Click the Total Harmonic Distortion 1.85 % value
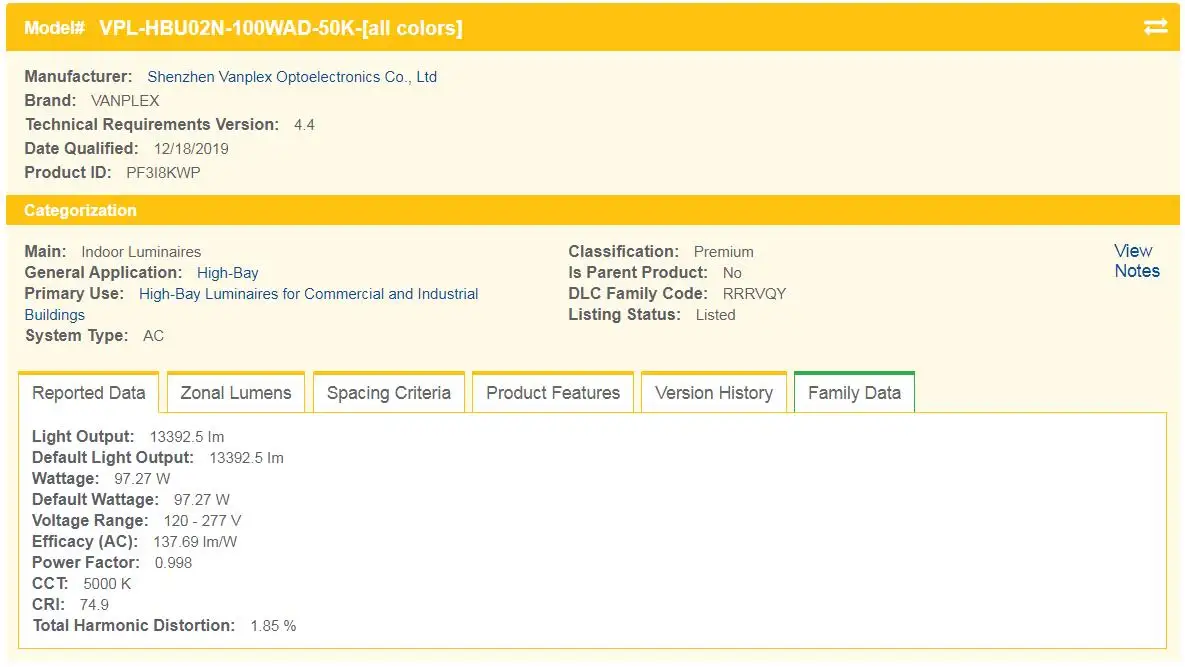 tap(273, 626)
